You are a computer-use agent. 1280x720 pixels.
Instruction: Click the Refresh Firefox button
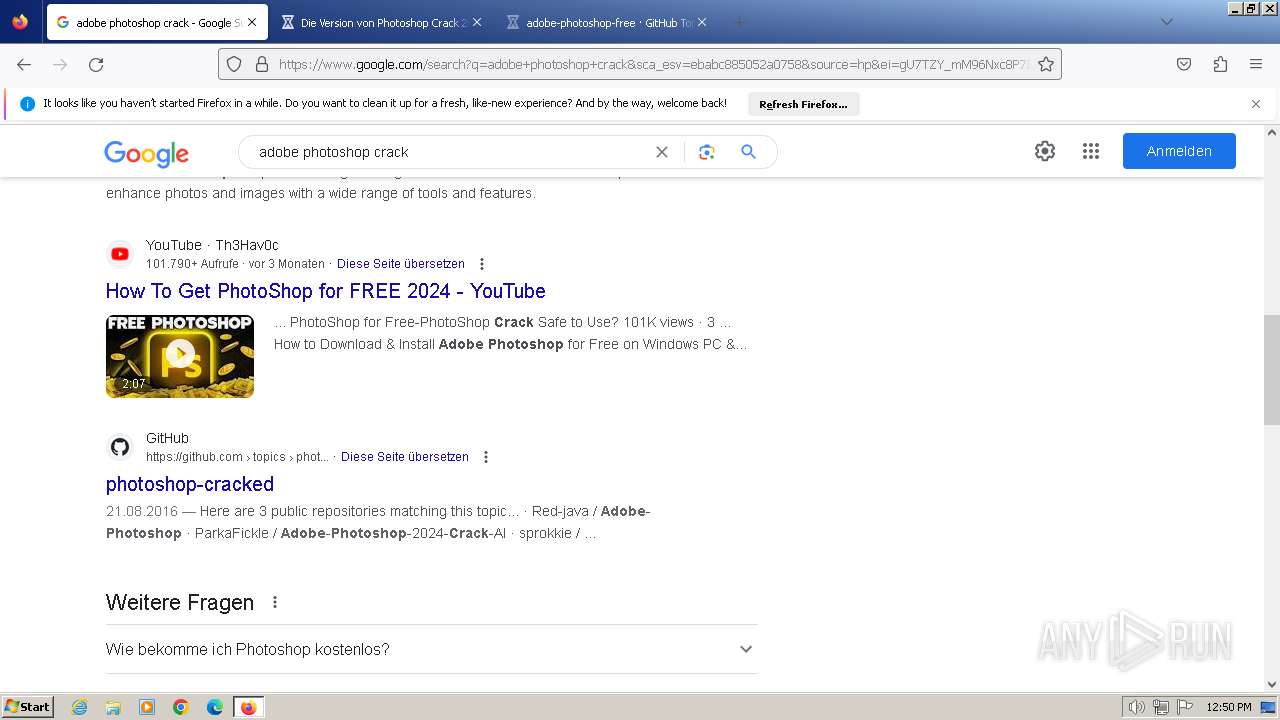point(803,104)
